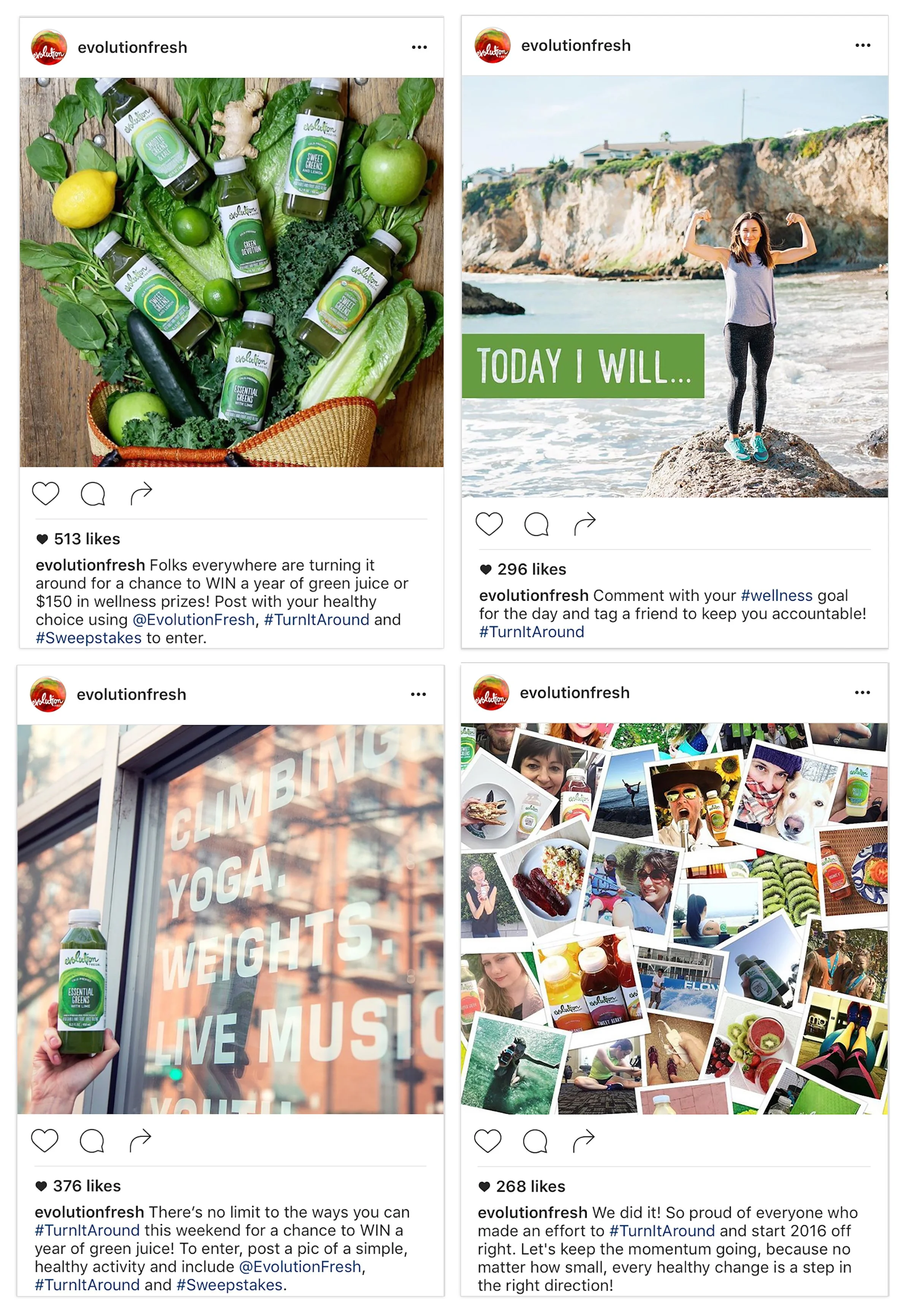
Task: Like the Essential Greens window post
Action: pyautogui.click(x=44, y=1140)
